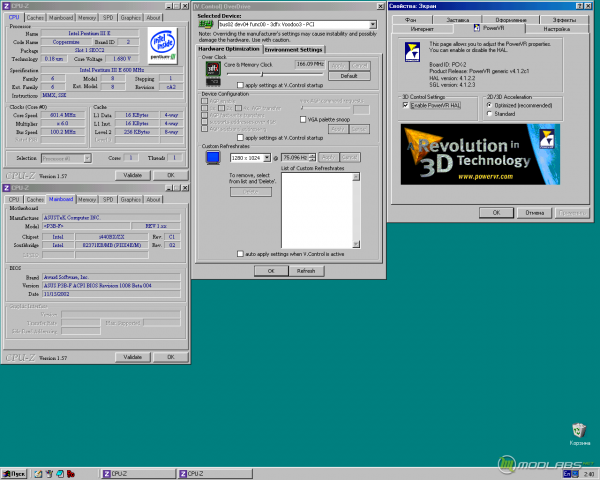Click the third quick launch icon
The height and width of the screenshot is (480, 600).
pos(60,474)
